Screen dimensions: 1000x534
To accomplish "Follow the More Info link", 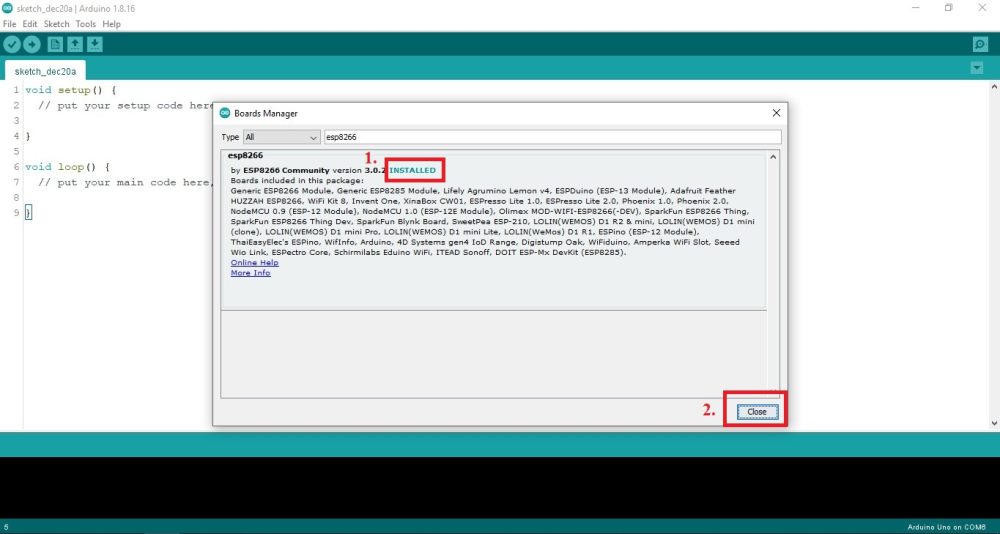I will pos(250,273).
